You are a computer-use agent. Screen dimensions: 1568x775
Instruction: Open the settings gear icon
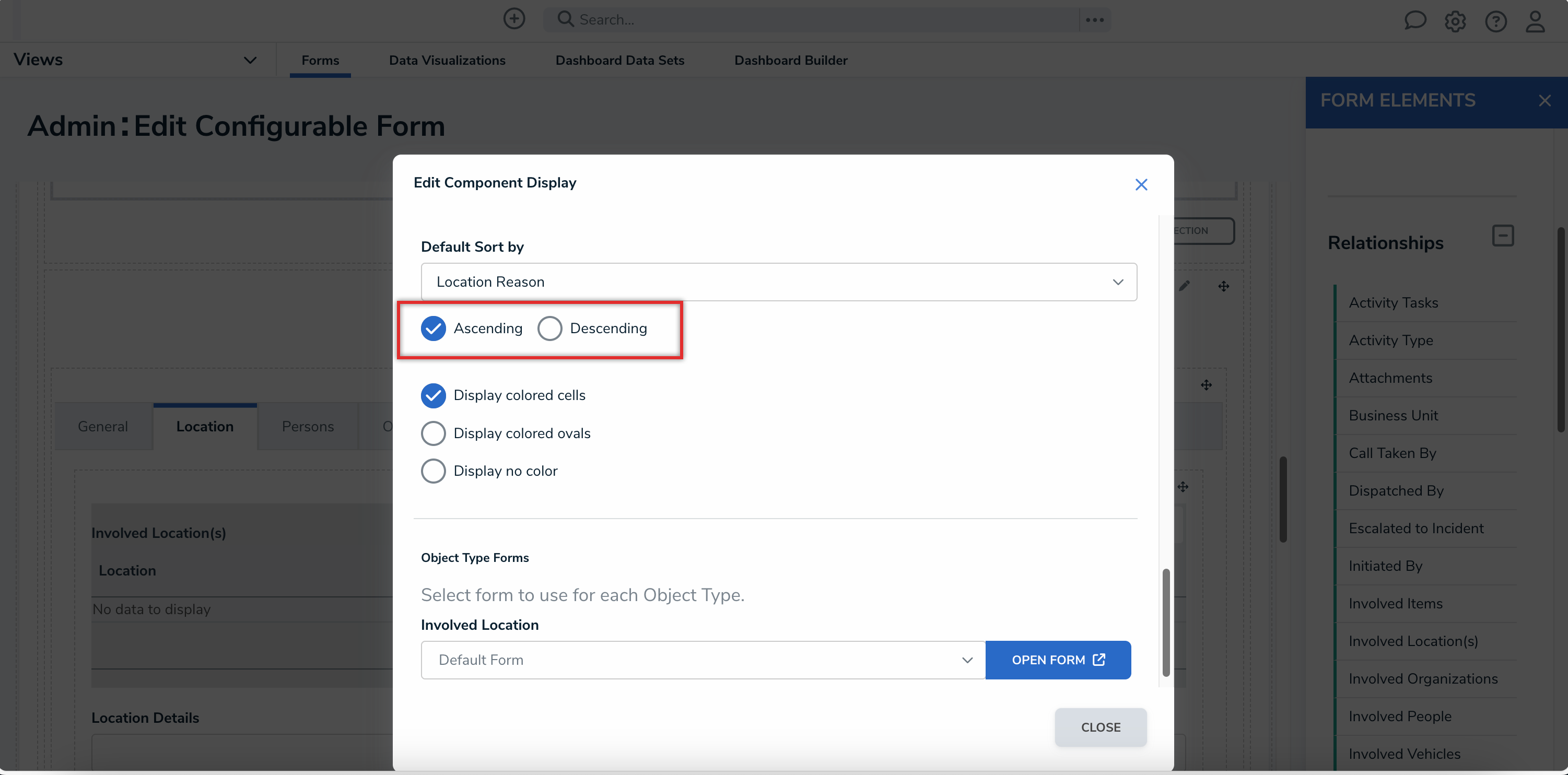[x=1455, y=21]
